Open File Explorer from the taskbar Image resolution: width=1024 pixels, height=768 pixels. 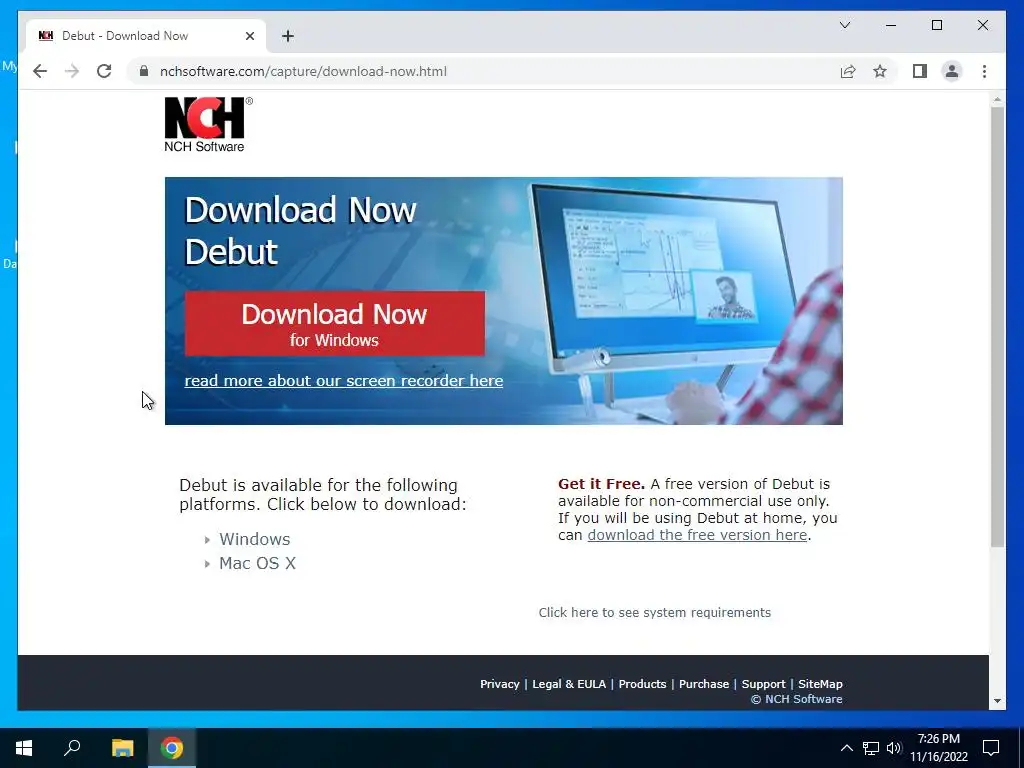click(x=122, y=748)
